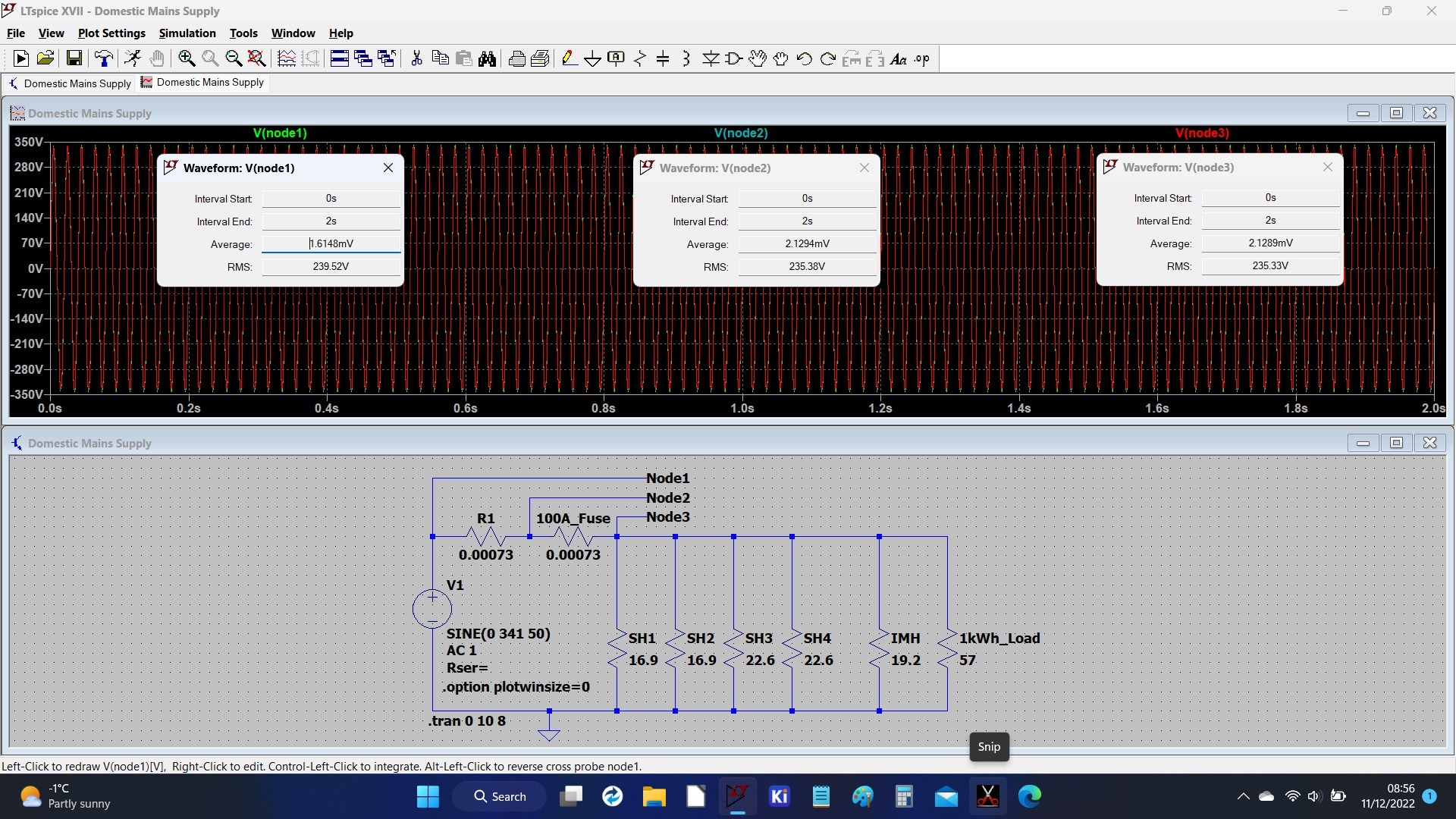The image size is (1456, 819).
Task: Open Microsoft Edge from the taskbar
Action: pyautogui.click(x=1029, y=796)
